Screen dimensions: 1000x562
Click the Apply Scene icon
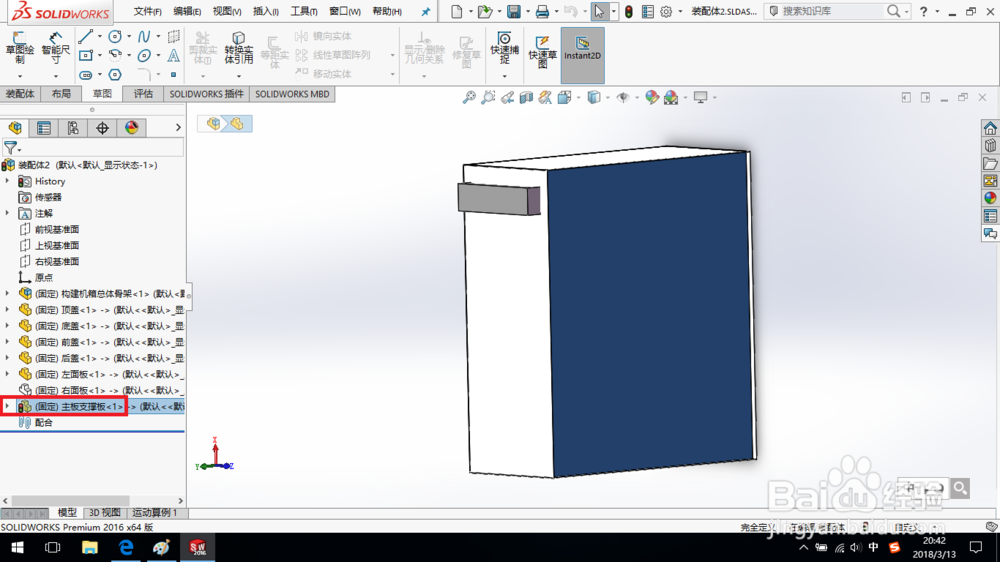tap(671, 97)
